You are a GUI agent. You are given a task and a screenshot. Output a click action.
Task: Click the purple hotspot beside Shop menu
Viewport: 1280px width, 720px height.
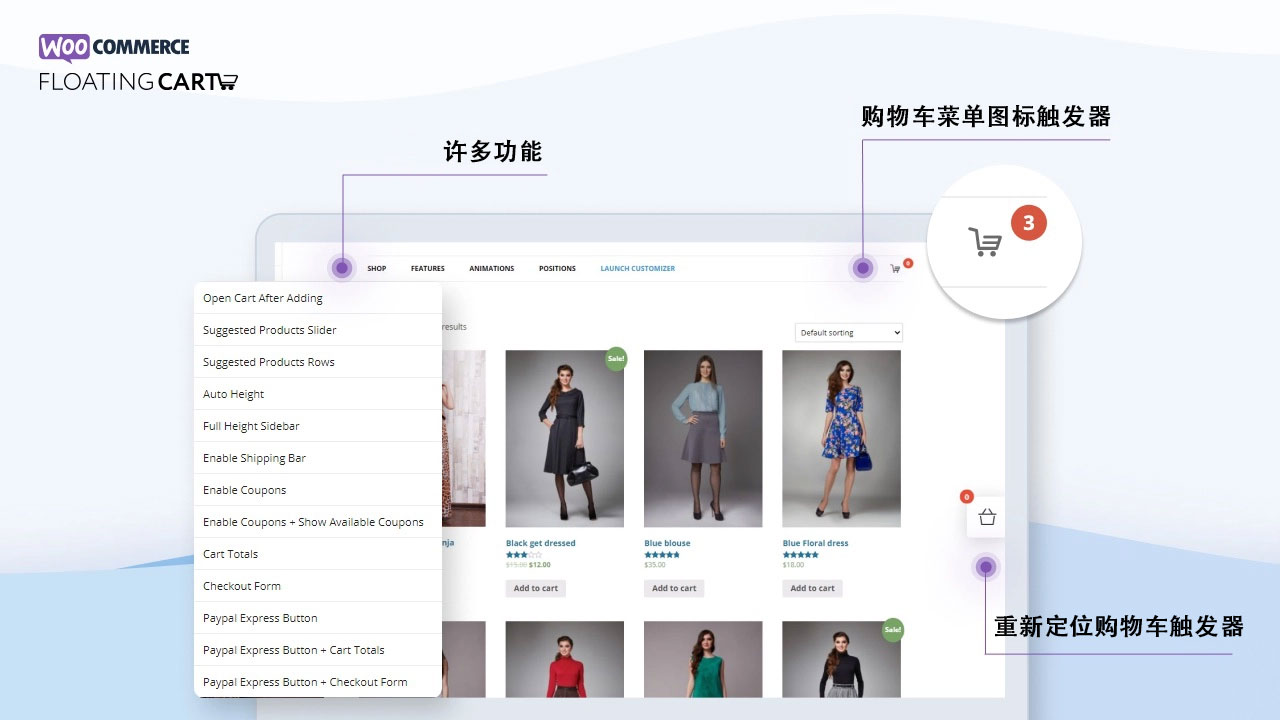[x=342, y=268]
